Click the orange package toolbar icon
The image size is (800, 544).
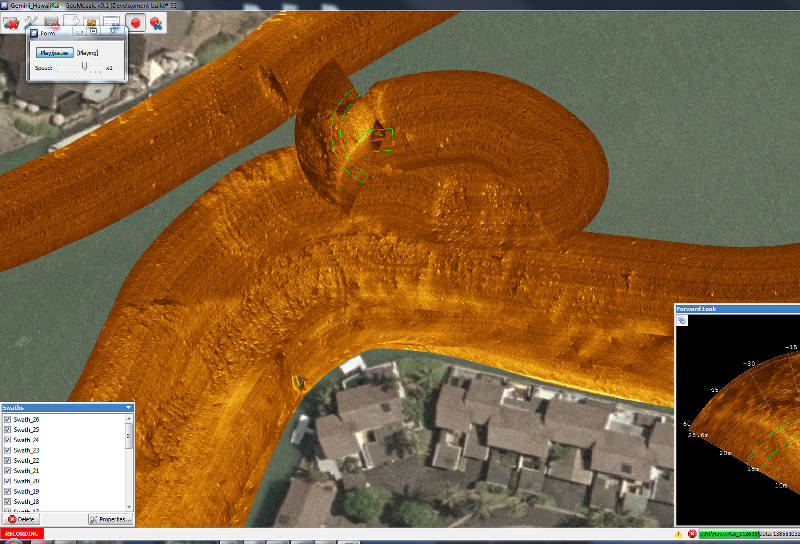92,22
